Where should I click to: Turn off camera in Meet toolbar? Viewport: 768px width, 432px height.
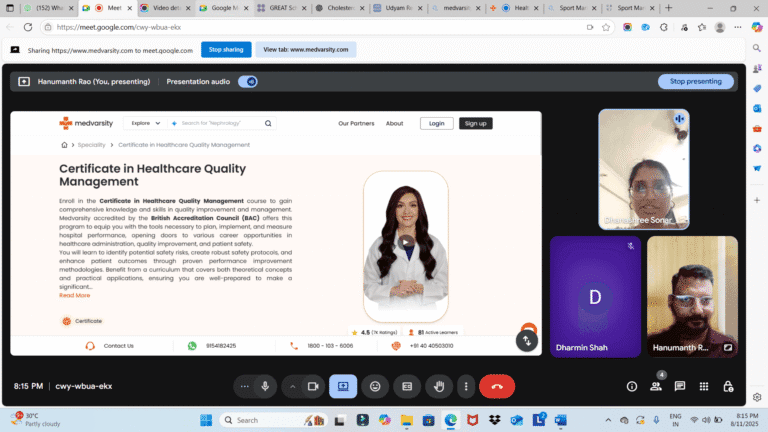coord(312,386)
